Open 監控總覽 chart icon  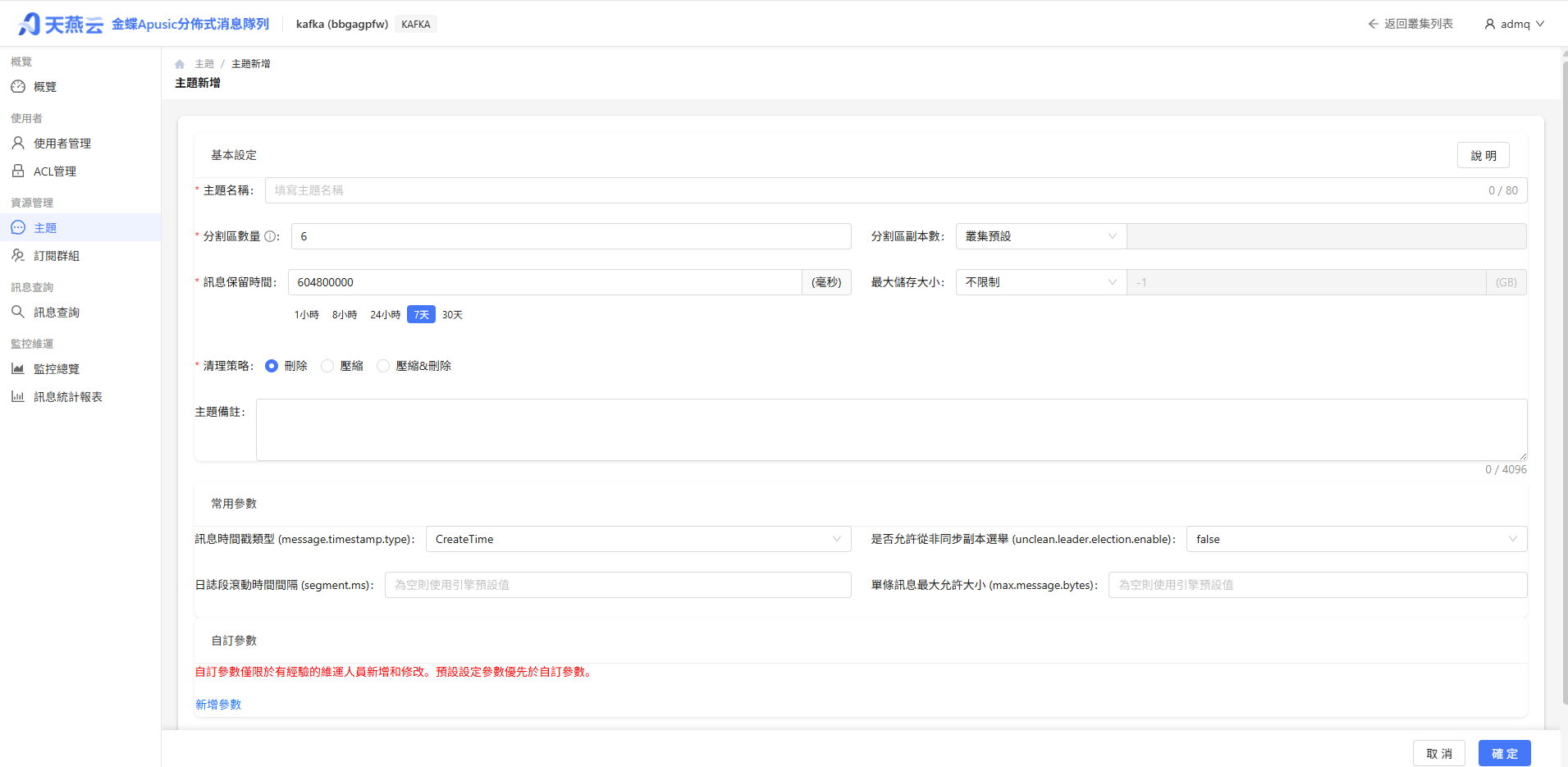click(18, 368)
